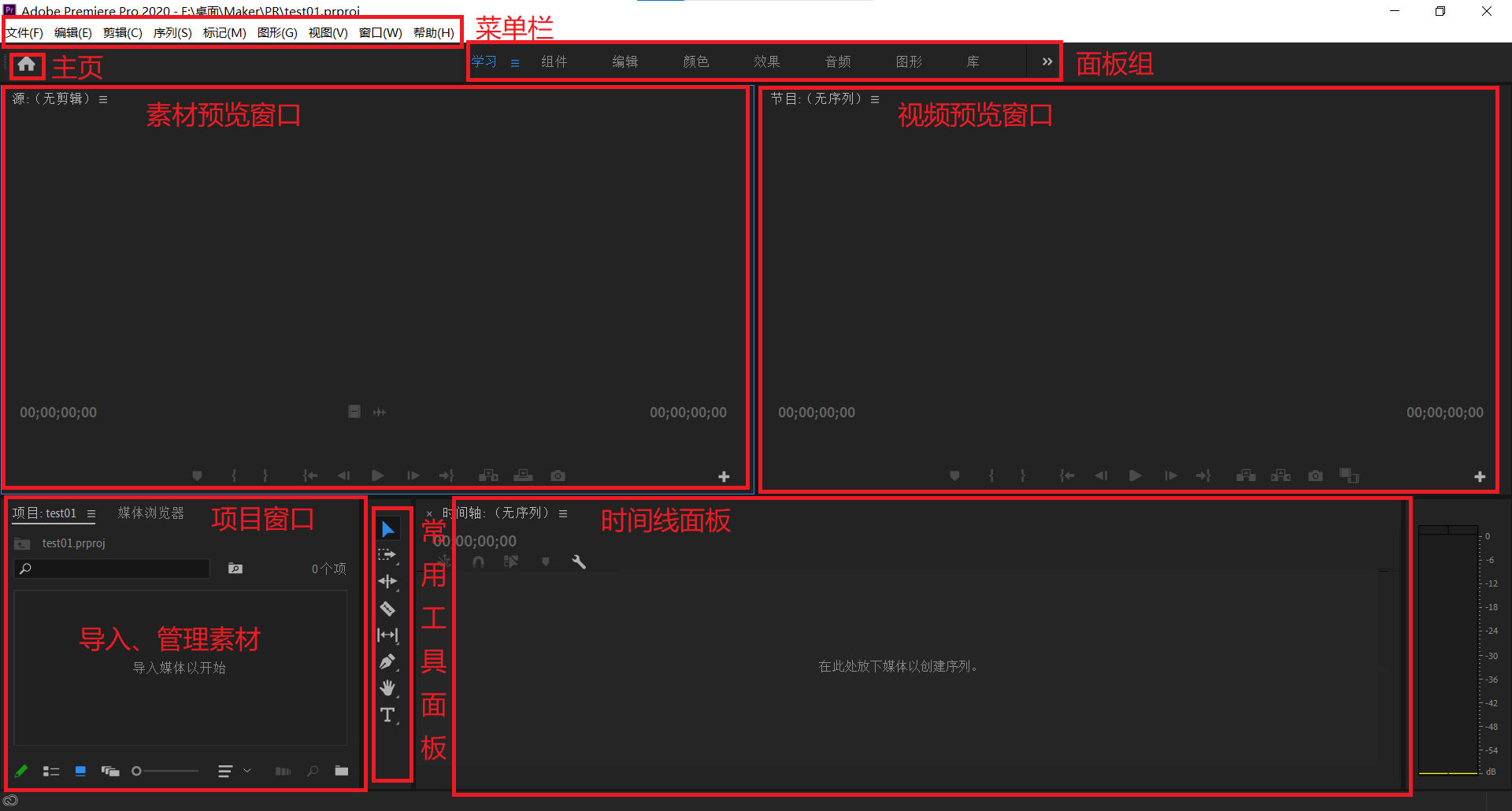Create new bin in Project panel
The height and width of the screenshot is (811, 1512).
click(x=341, y=771)
